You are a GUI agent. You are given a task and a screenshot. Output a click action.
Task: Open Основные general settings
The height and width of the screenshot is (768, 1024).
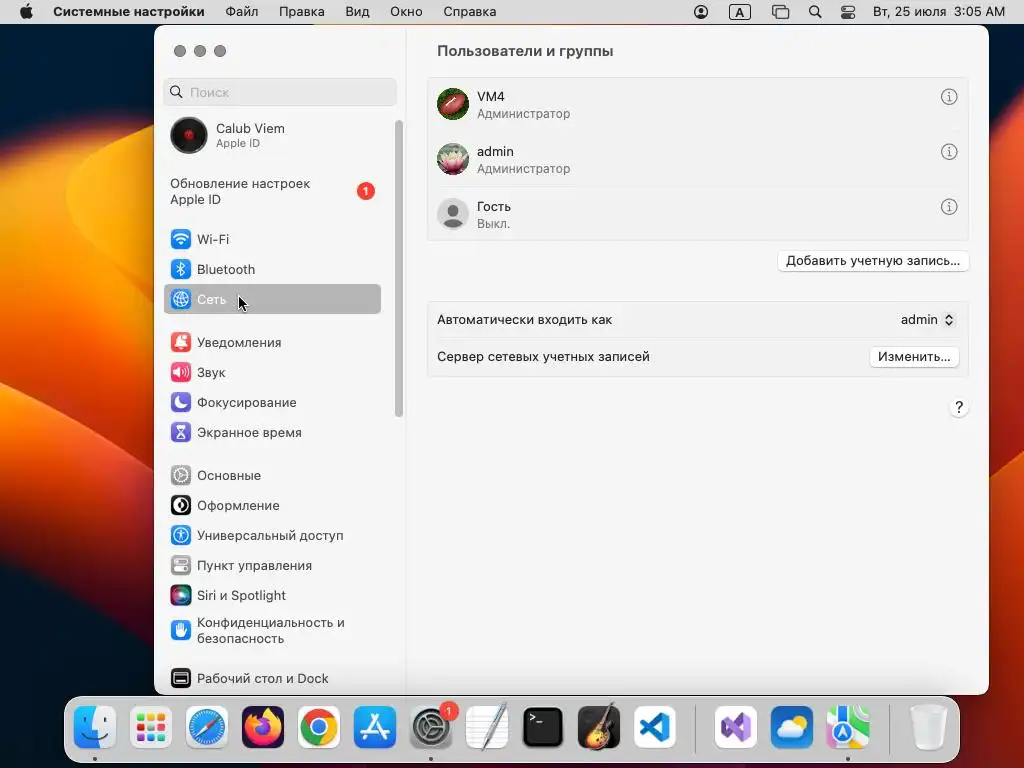pos(272,475)
